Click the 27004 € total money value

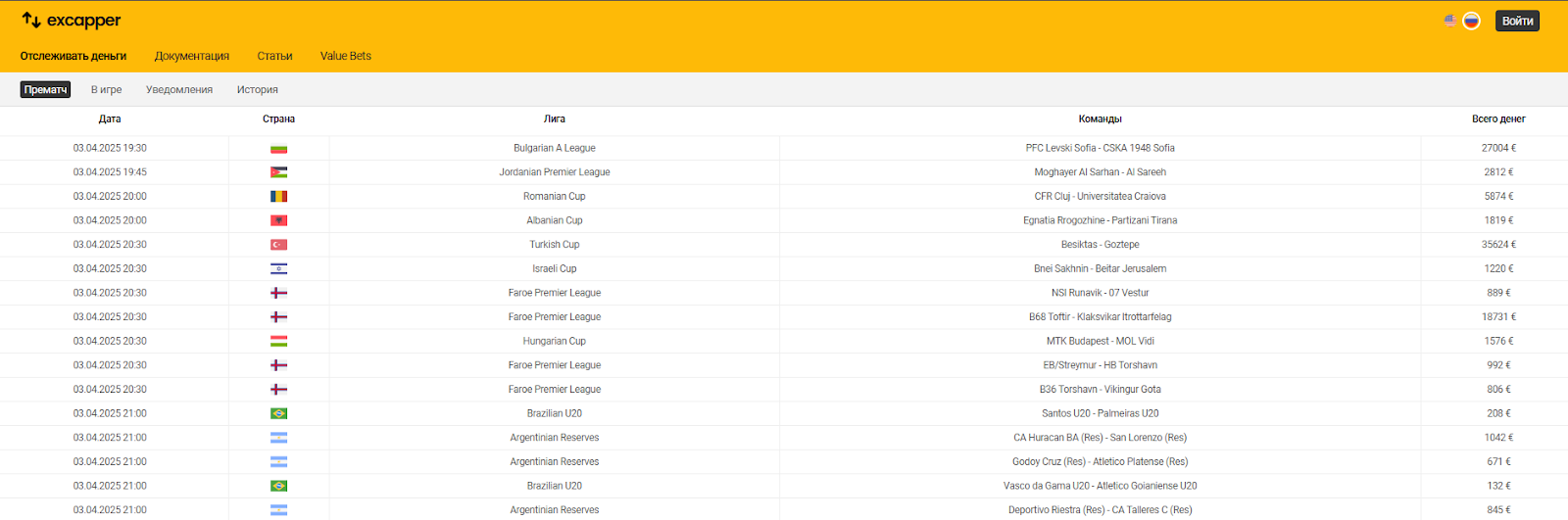1498,148
